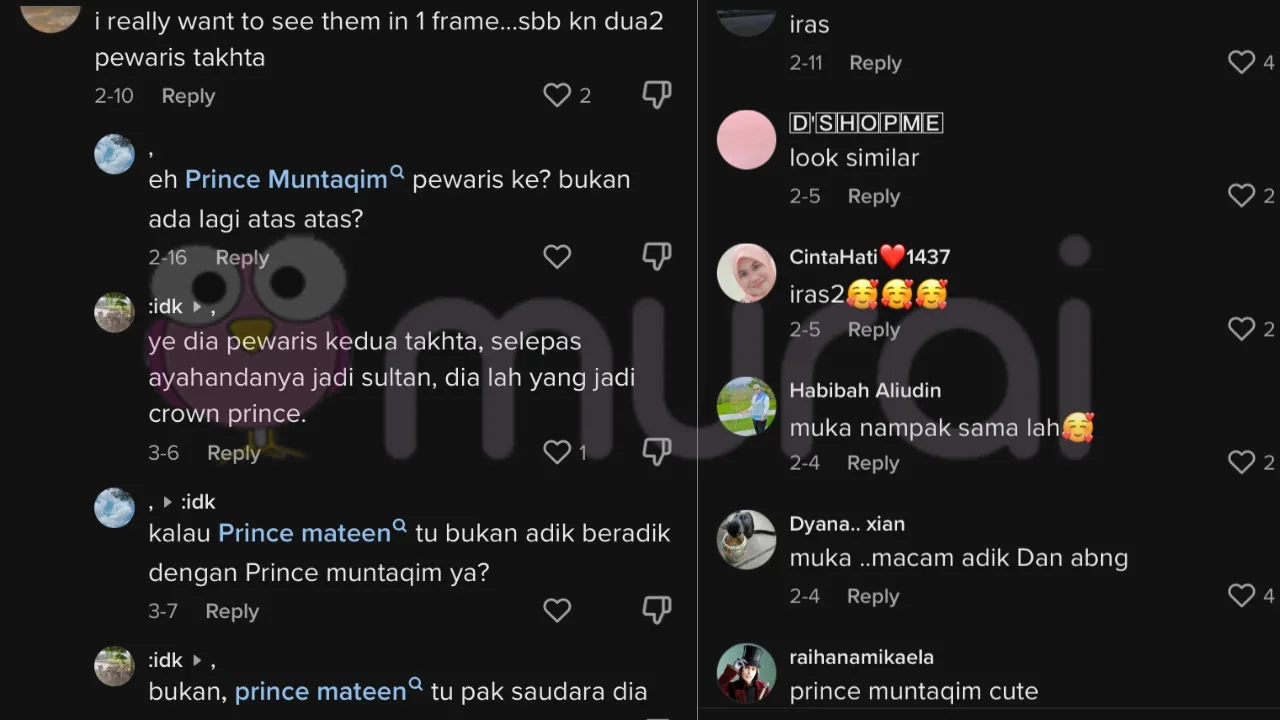Image resolution: width=1280 pixels, height=720 pixels.
Task: Open raihanamikaela's profile avatar
Action: 746,673
